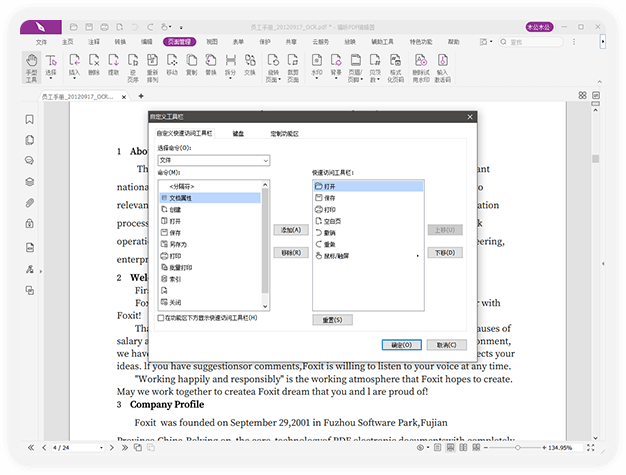Confirm the dialog with OK (确定(O))

coord(402,345)
